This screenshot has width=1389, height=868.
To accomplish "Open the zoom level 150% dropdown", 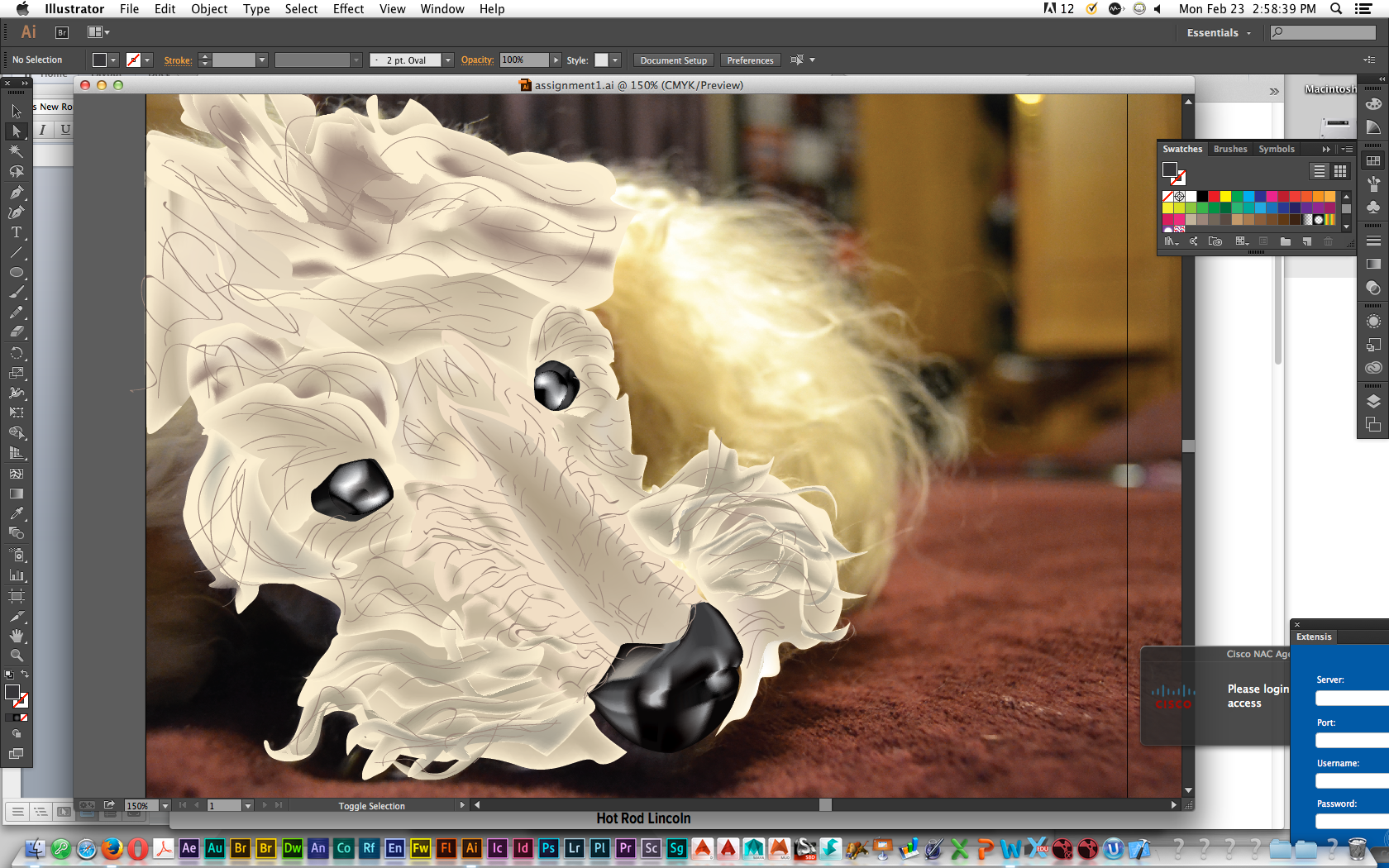I will [165, 805].
